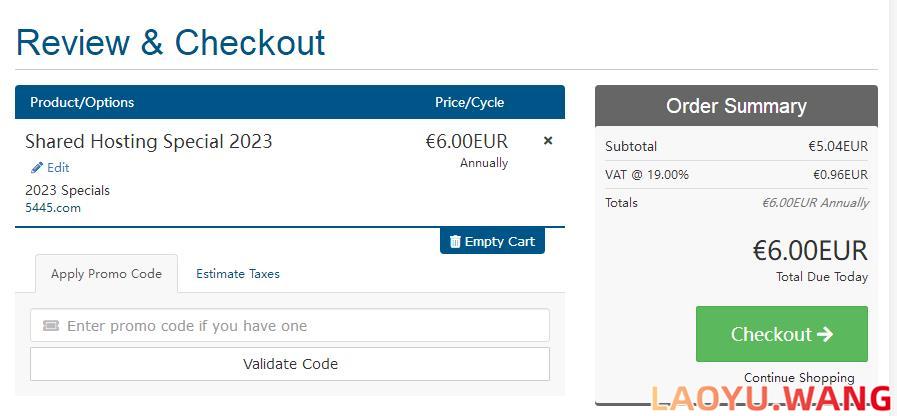
Task: Switch to the Apply Promo Code tab
Action: (x=106, y=274)
